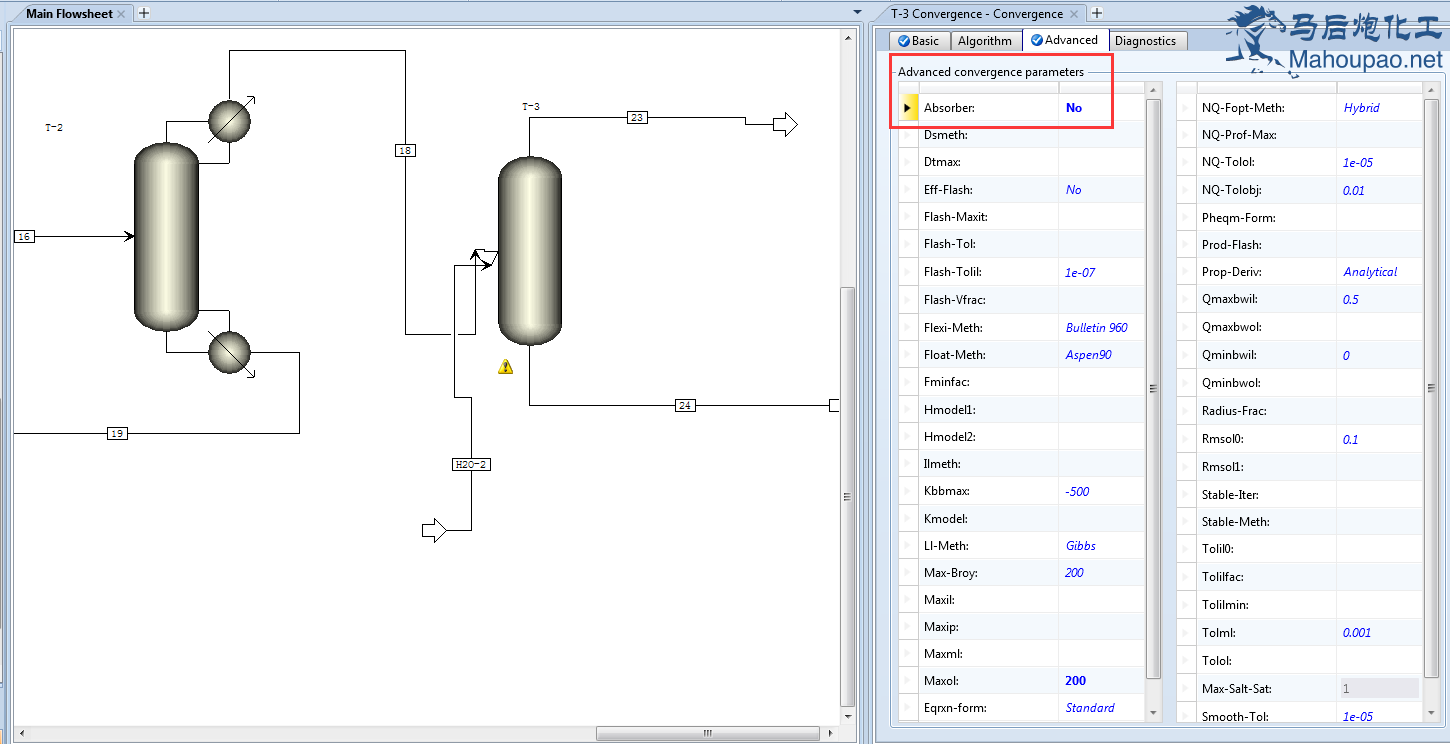The image size is (1450, 744).
Task: Add new tab next to T-3 Convergence
Action: (1097, 13)
